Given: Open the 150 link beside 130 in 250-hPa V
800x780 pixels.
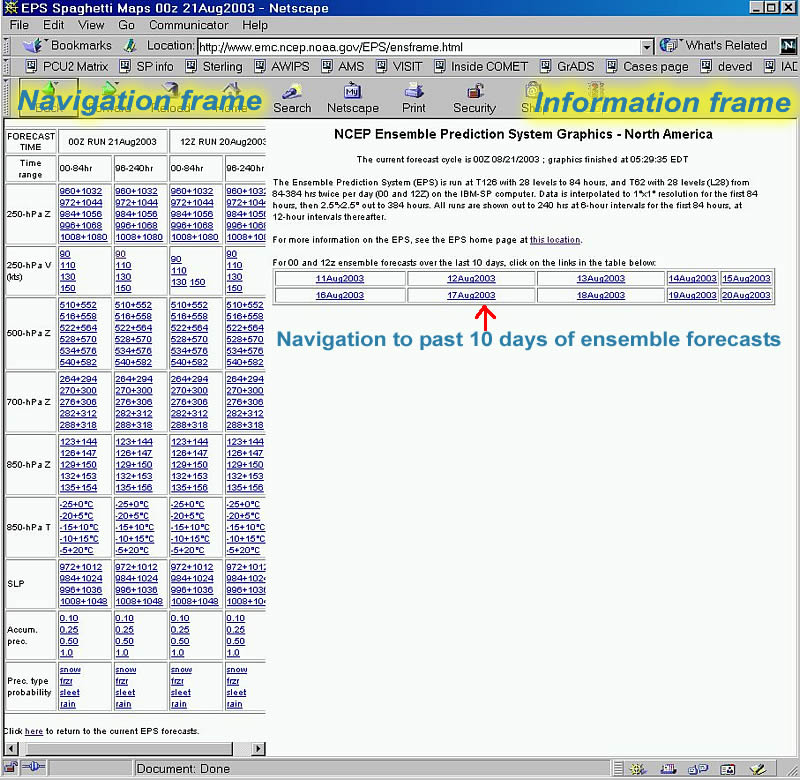Looking at the screenshot, I should pos(197,282).
